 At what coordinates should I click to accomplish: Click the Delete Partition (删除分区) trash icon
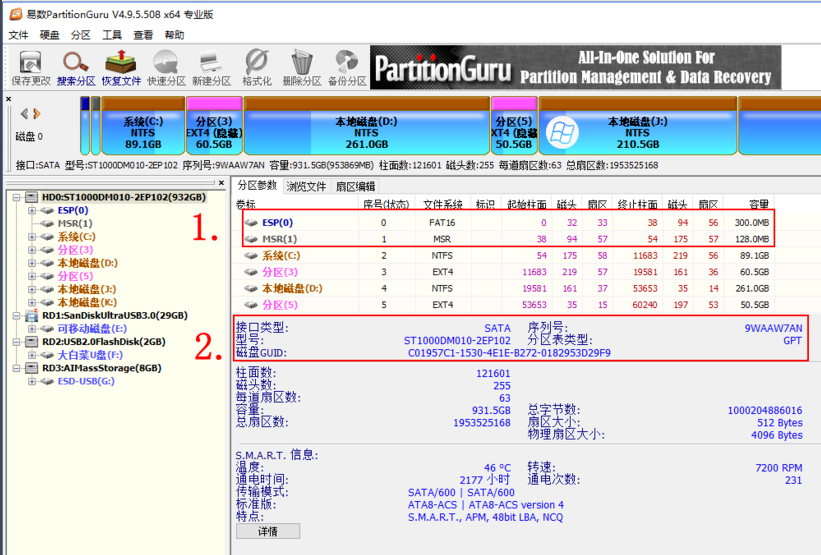(301, 66)
